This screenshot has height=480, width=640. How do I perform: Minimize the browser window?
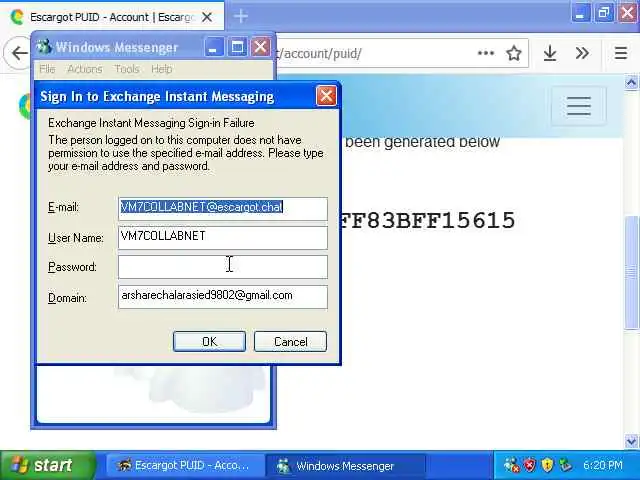(580, 13)
